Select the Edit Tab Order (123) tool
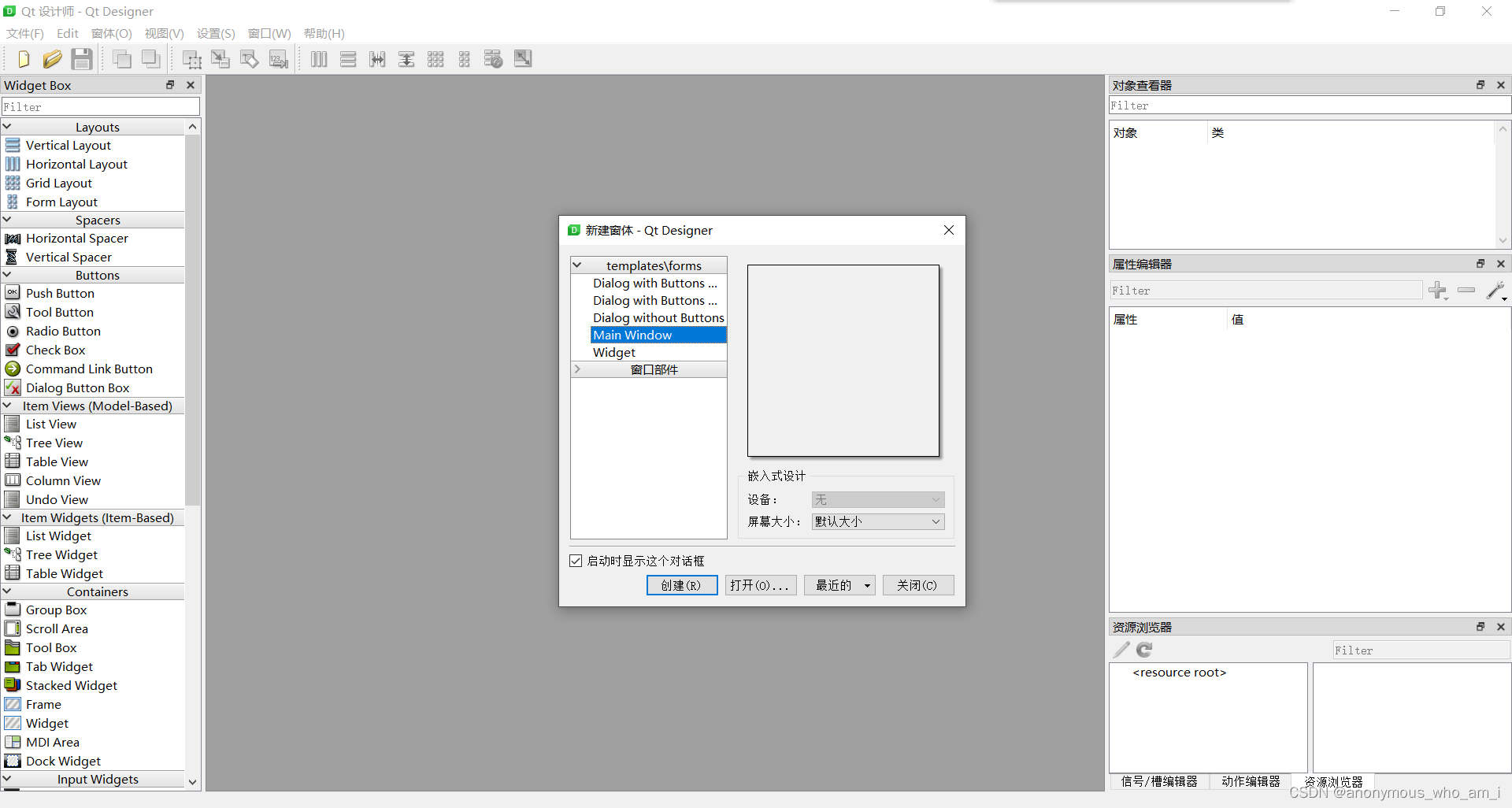This screenshot has height=808, width=1512. (278, 58)
